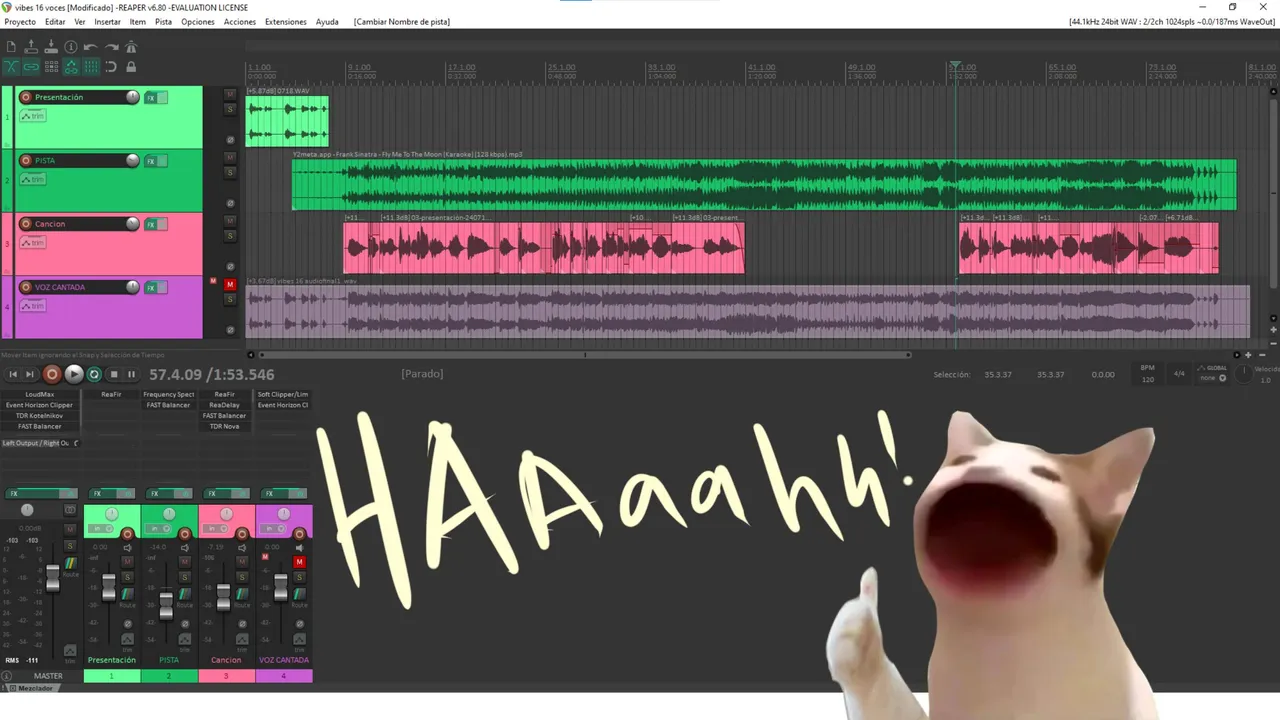Switch to the Mezclador tab
This screenshot has height=720, width=1280.
point(35,688)
